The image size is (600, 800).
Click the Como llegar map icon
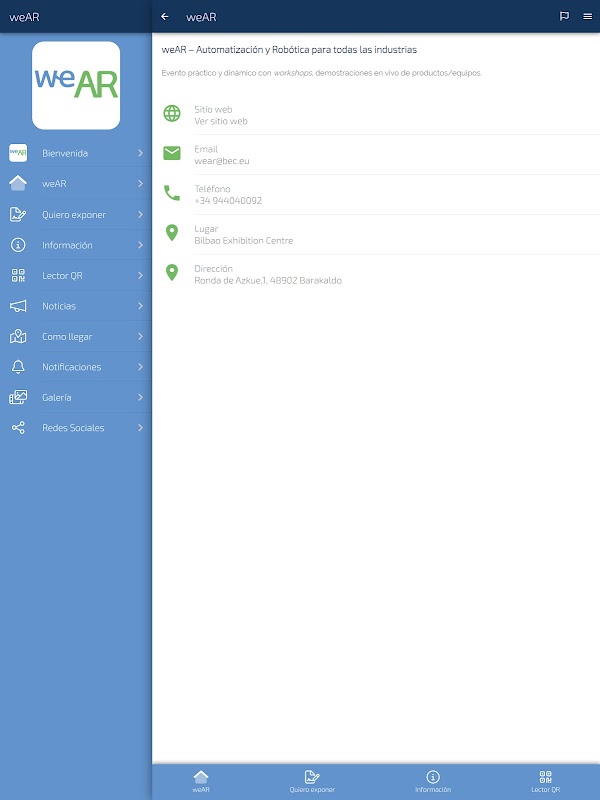click(18, 336)
